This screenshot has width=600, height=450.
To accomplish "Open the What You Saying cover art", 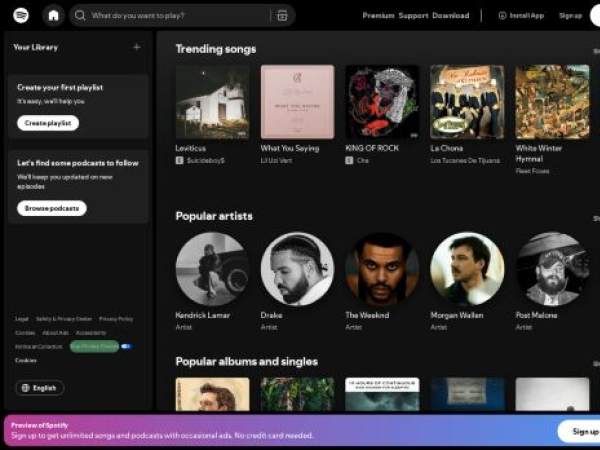I will coord(297,102).
